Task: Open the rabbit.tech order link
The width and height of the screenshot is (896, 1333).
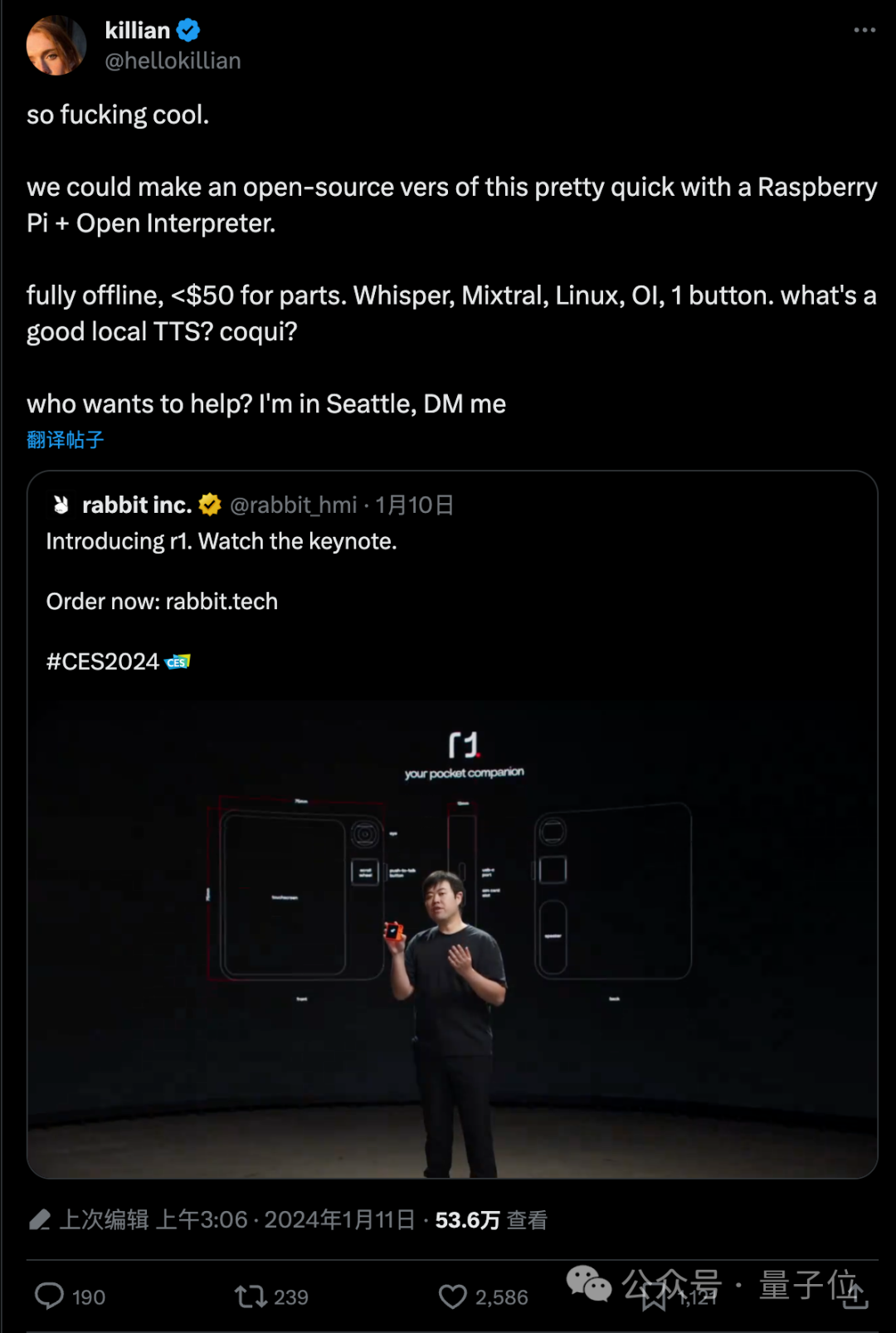Action: point(222,601)
